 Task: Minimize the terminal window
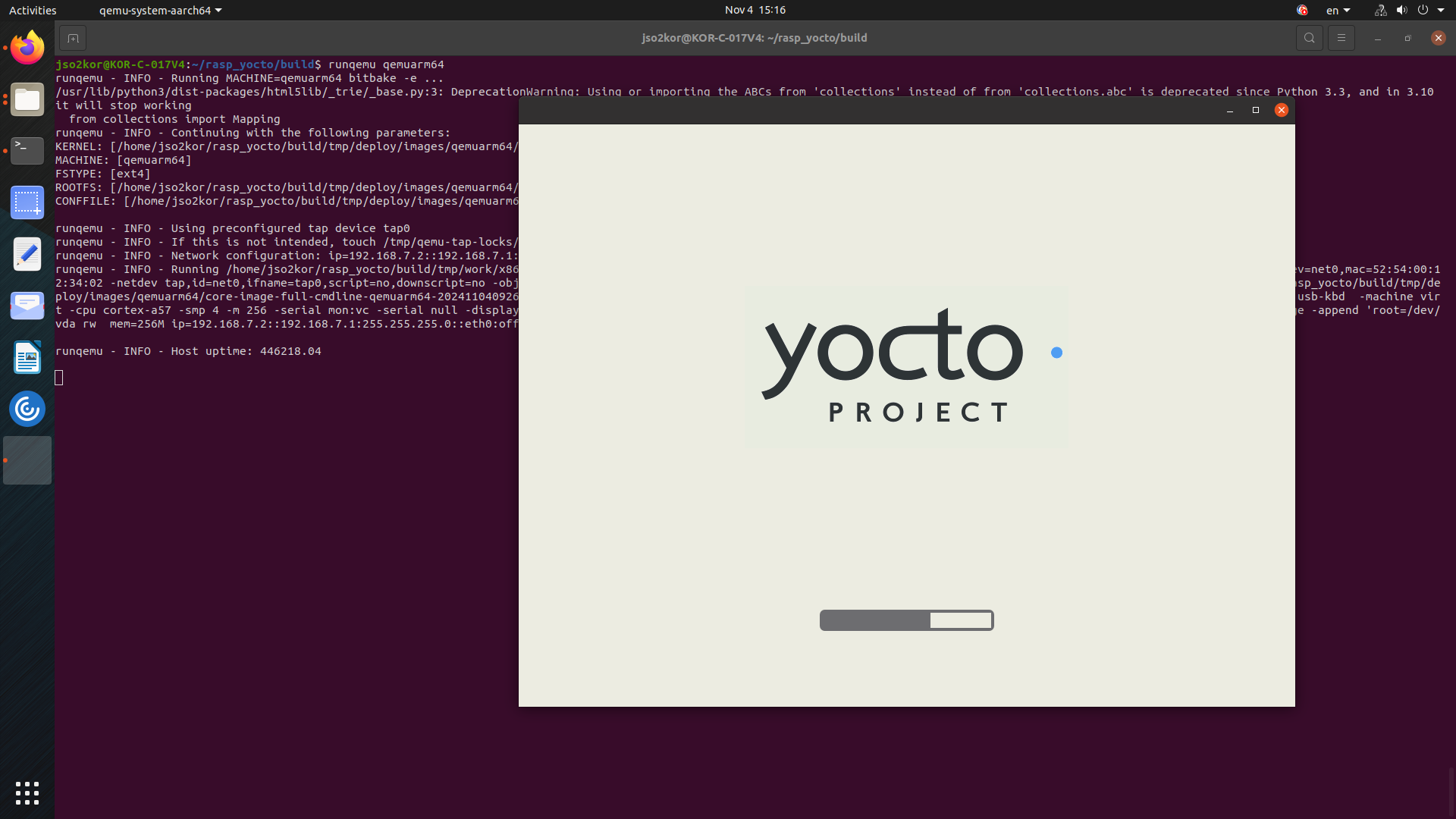tap(1377, 38)
